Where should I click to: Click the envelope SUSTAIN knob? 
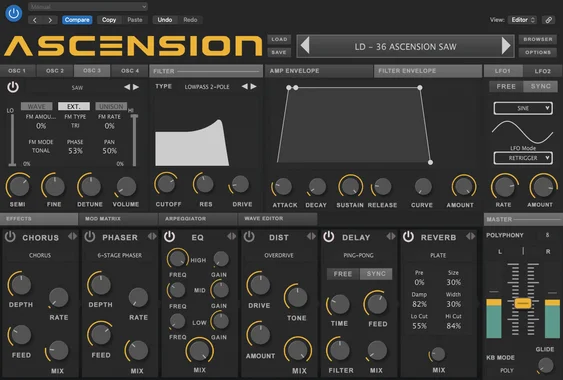tap(350, 186)
